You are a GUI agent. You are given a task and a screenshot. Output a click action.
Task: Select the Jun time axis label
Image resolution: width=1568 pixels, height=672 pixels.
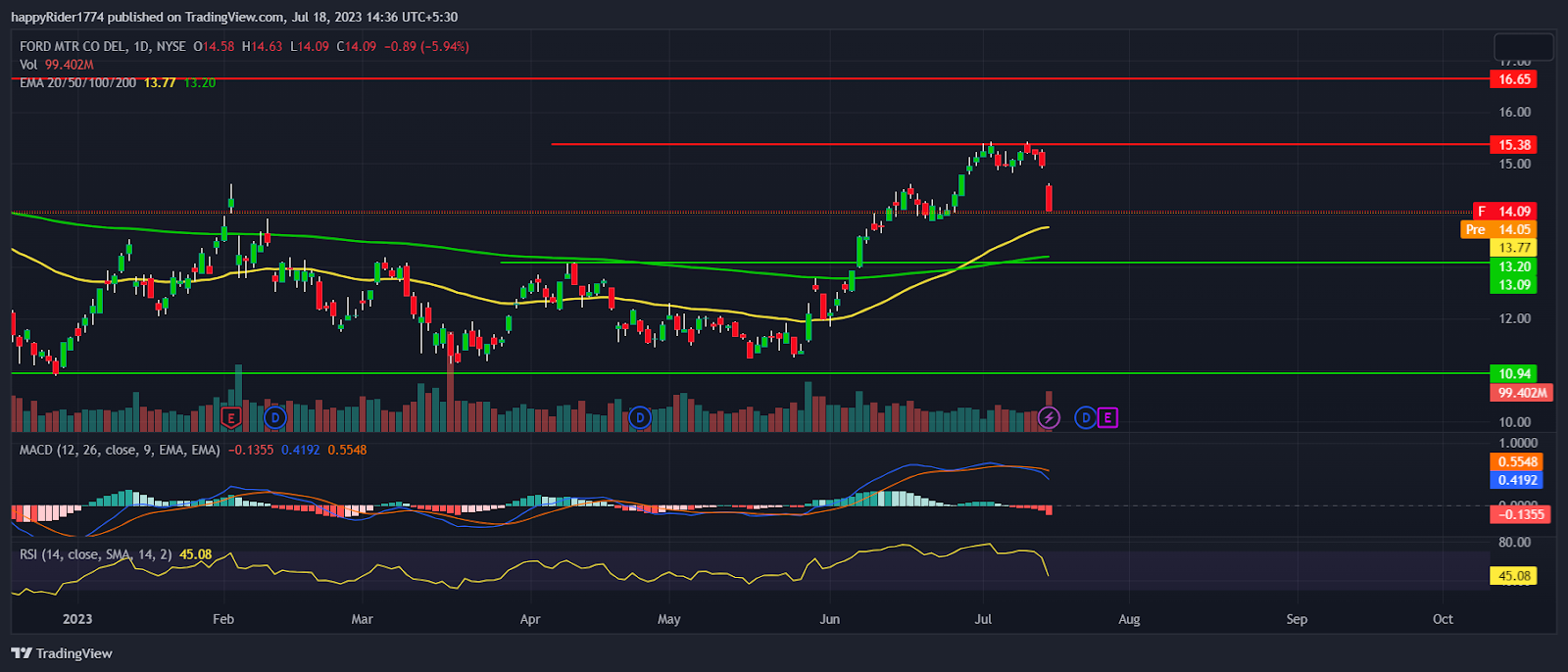pos(830,619)
